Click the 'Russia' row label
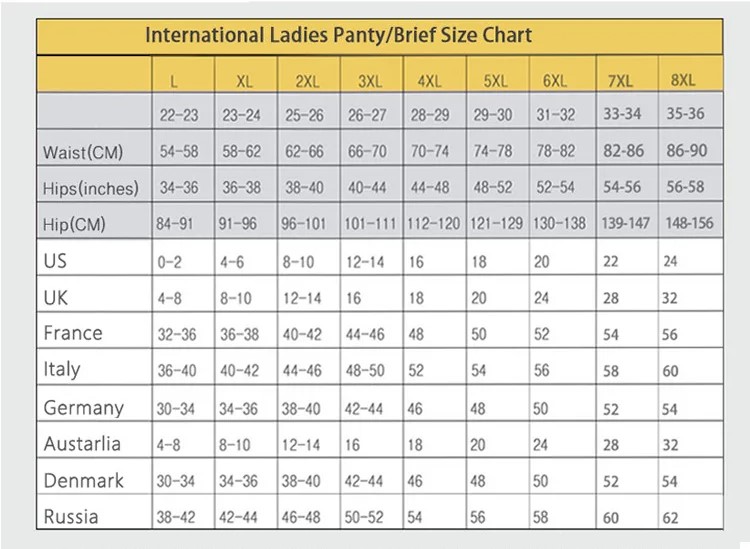The width and height of the screenshot is (750, 549). [x=71, y=517]
